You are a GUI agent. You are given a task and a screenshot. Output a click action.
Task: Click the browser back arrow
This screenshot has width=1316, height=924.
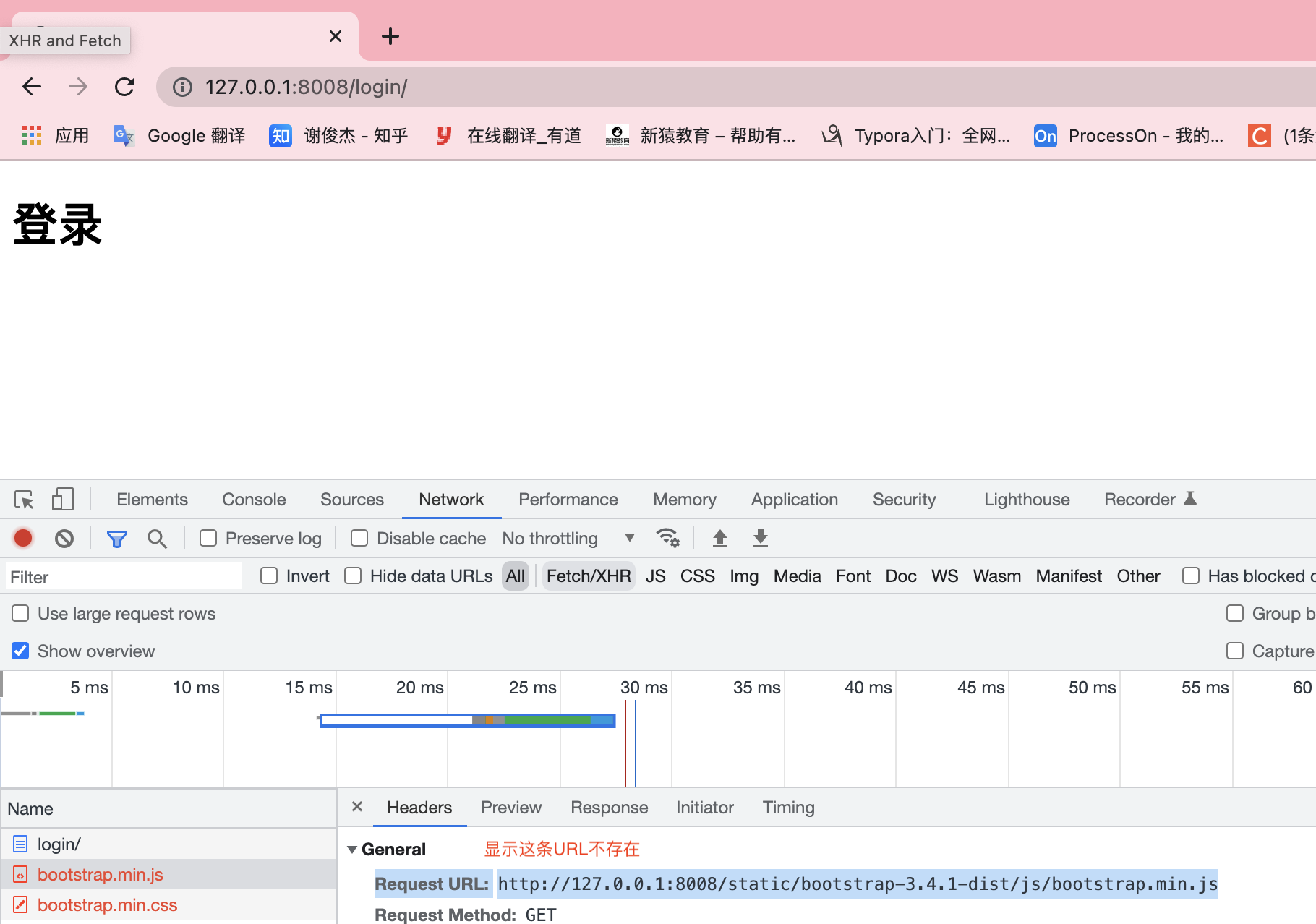[32, 87]
